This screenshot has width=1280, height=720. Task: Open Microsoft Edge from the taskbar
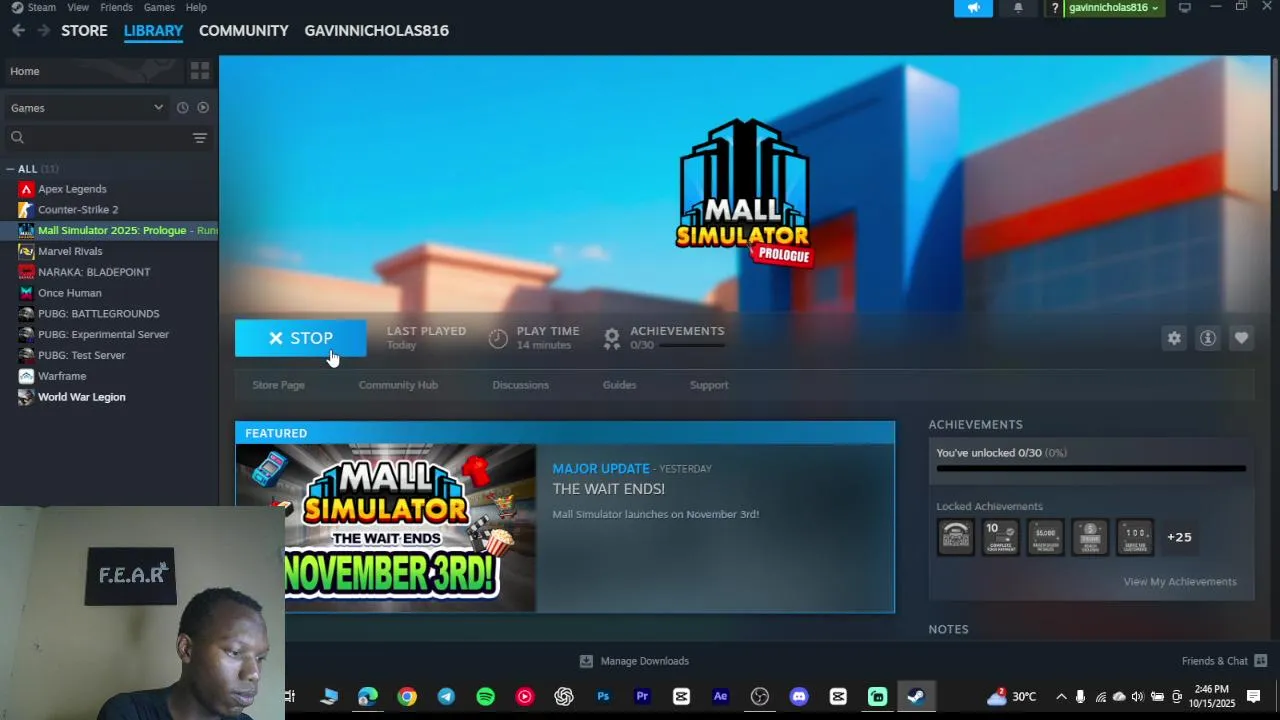(368, 697)
